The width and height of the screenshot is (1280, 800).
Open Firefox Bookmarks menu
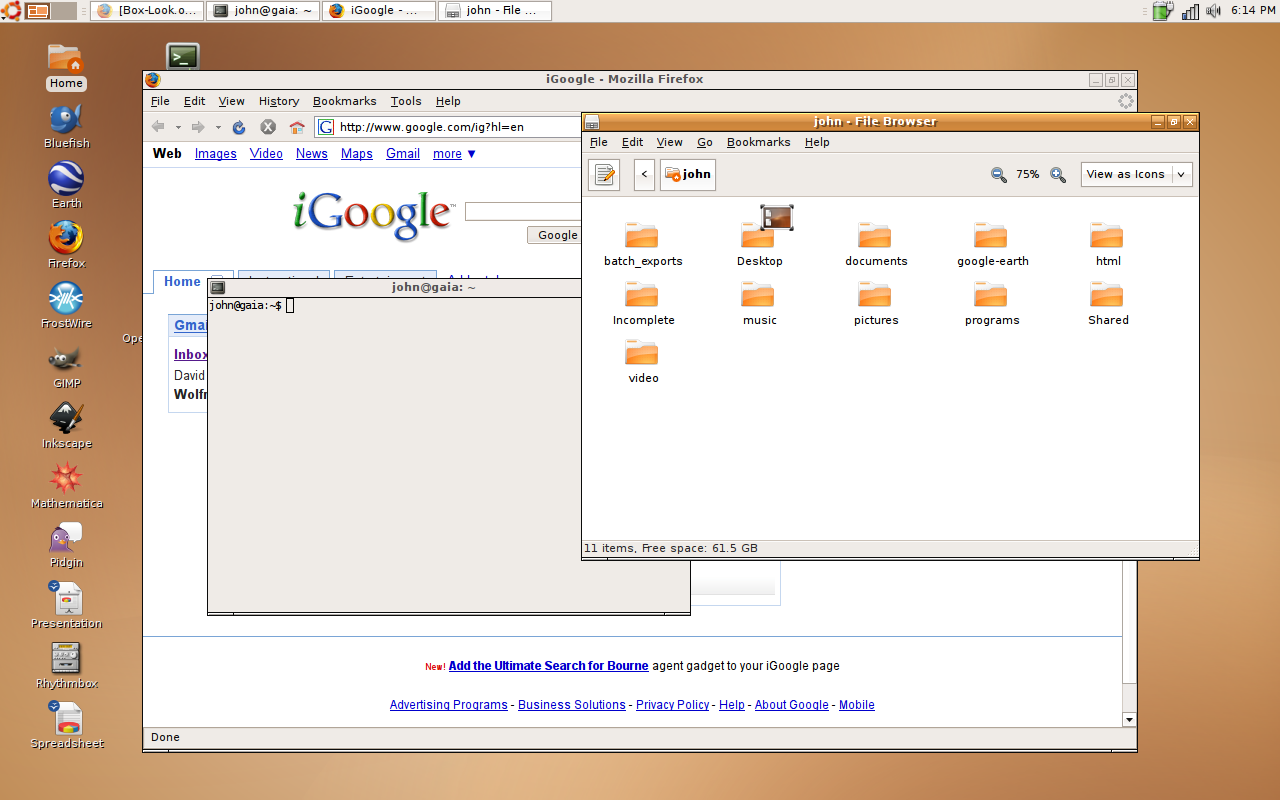click(x=345, y=101)
